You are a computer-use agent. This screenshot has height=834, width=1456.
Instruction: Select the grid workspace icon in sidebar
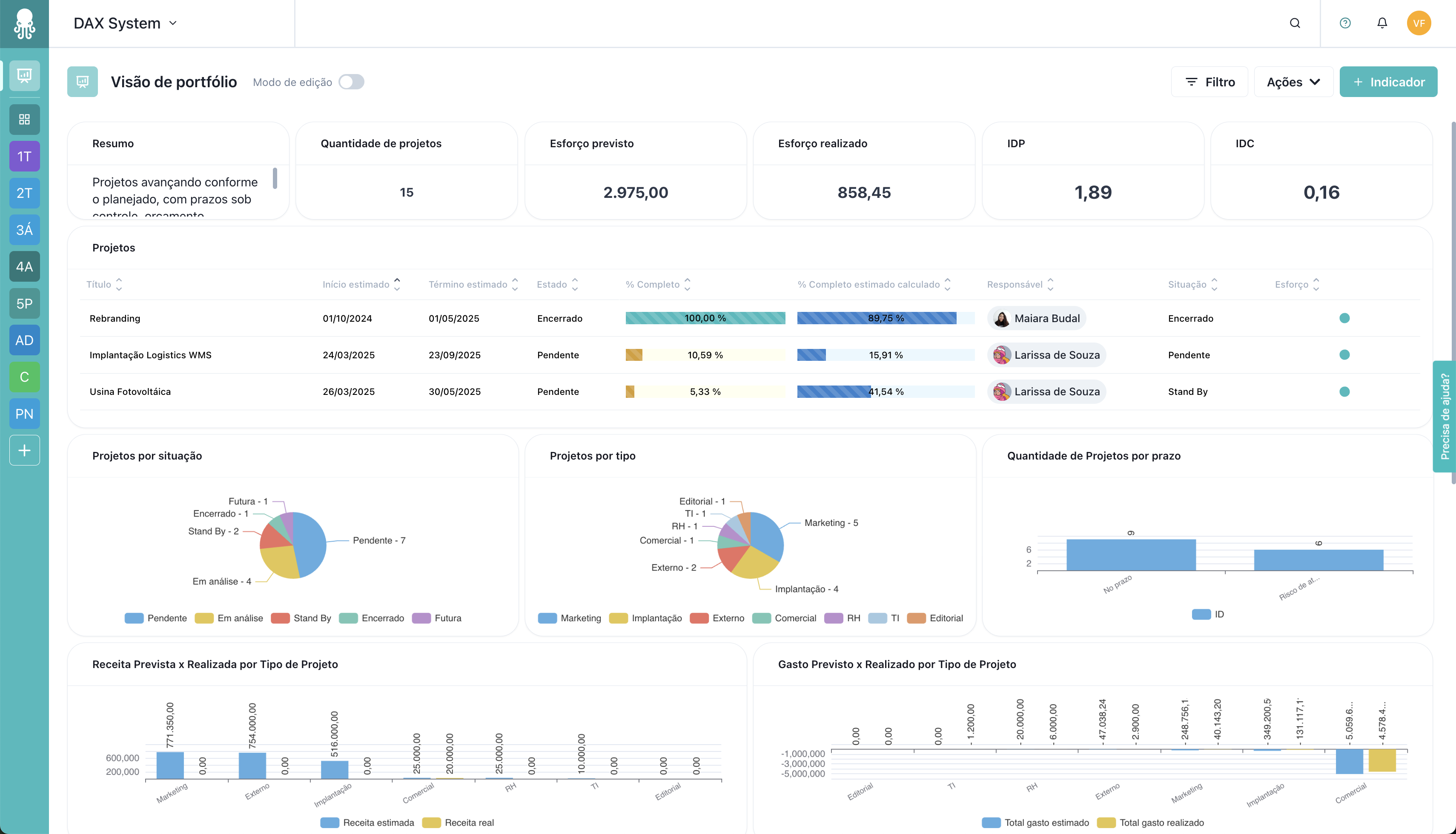(24, 120)
